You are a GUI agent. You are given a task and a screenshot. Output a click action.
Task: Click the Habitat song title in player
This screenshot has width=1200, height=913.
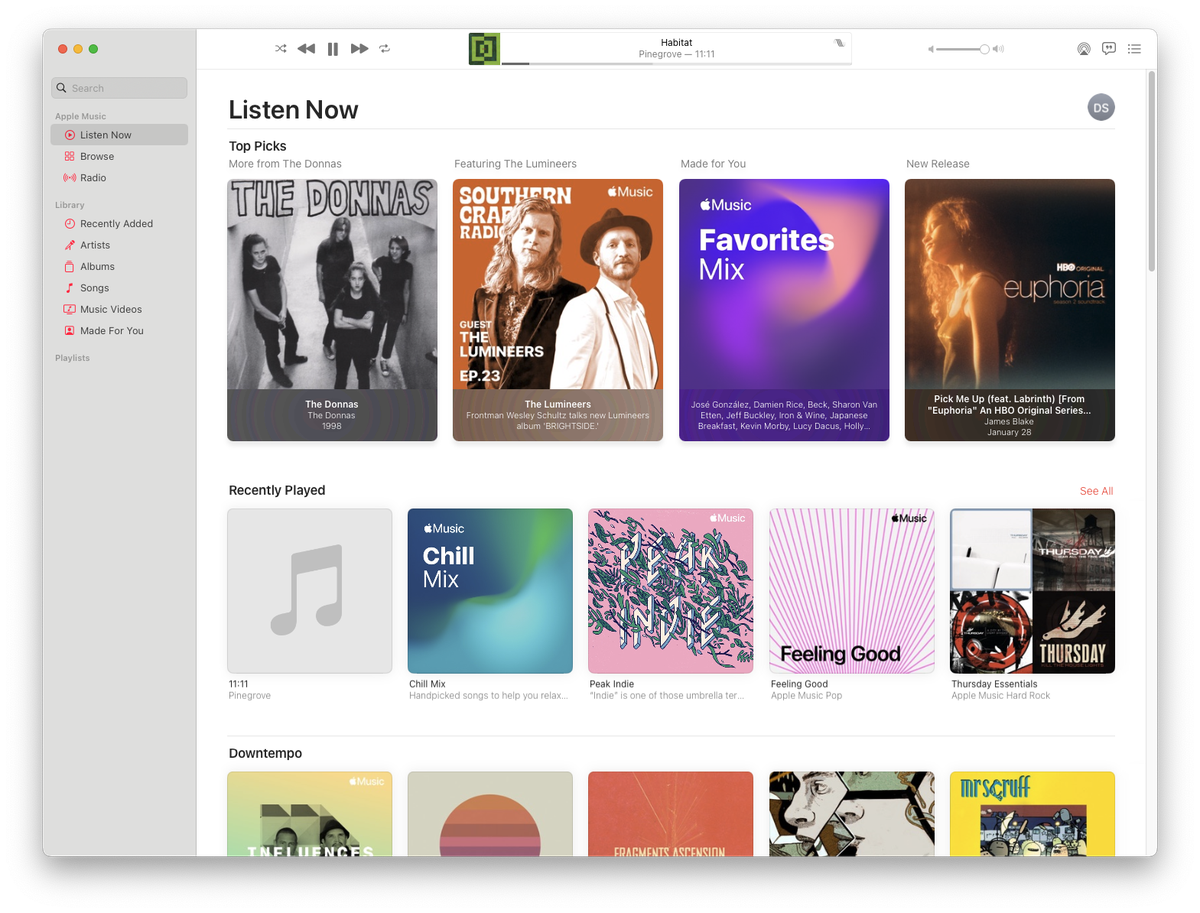point(676,43)
